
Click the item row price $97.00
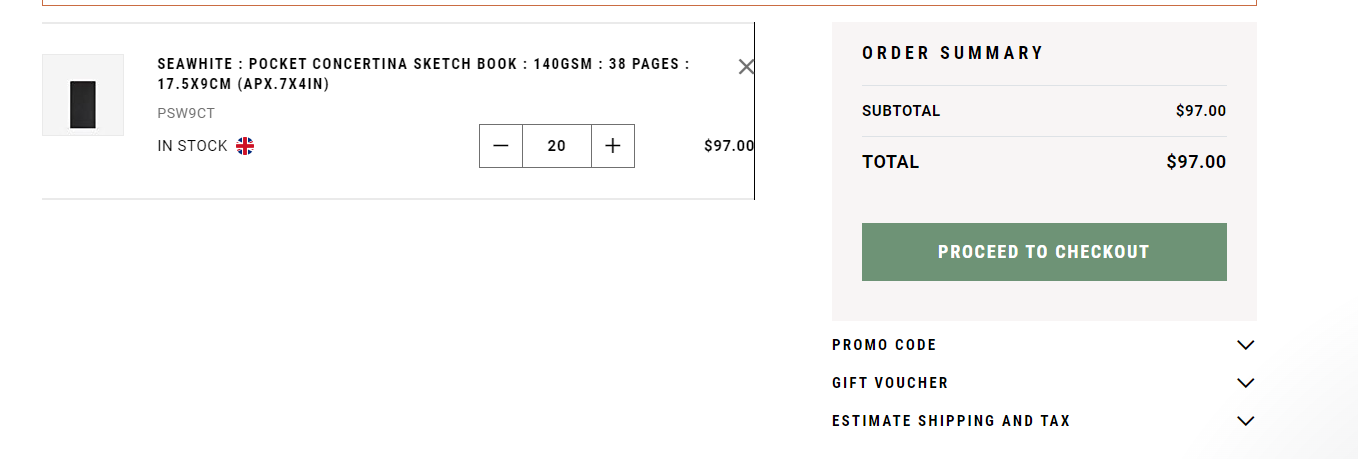(729, 146)
